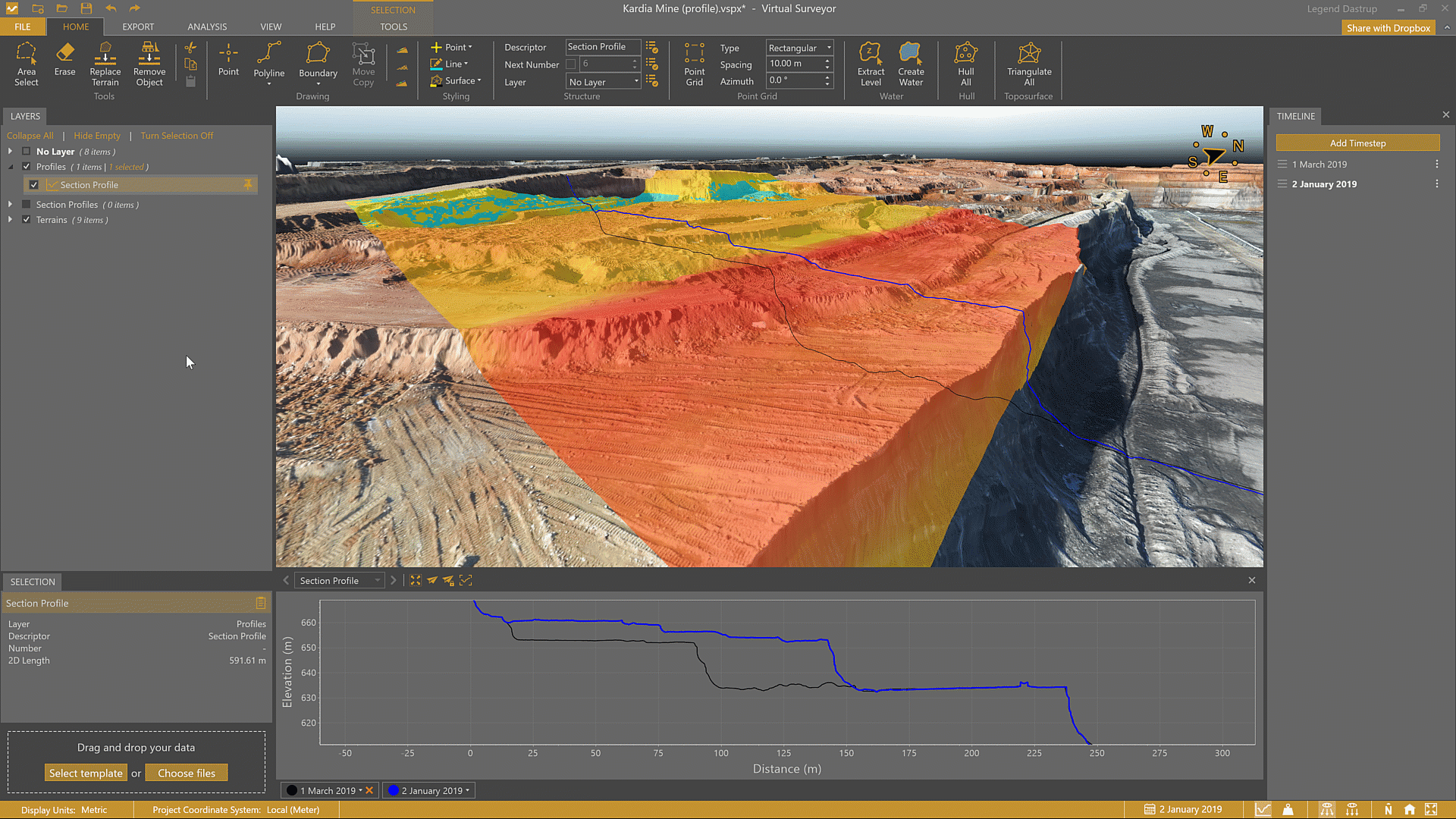Expand the Terrains layer tree
The width and height of the screenshot is (1456, 819).
pyautogui.click(x=10, y=220)
